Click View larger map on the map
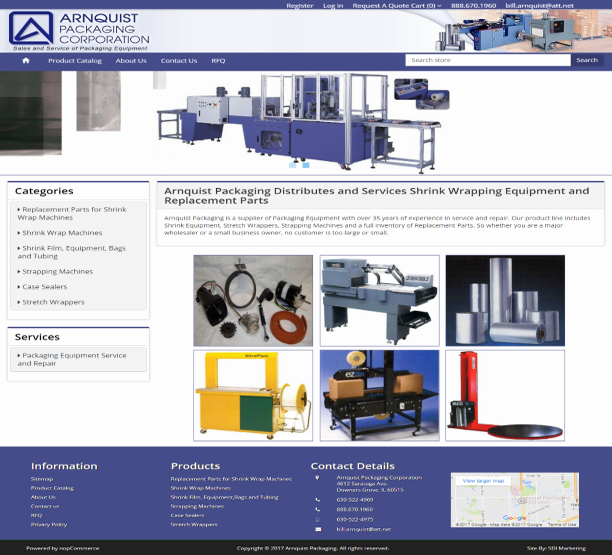The width and height of the screenshot is (612, 555). (x=484, y=481)
